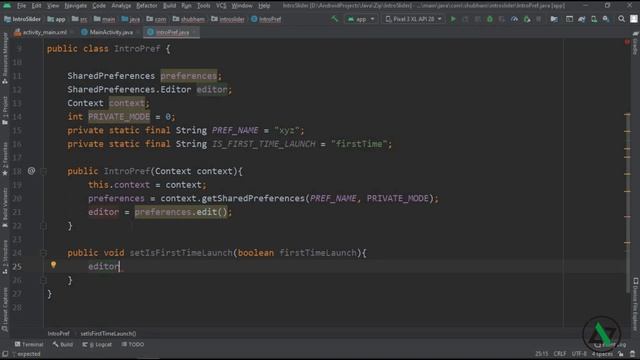The image size is (640, 360).
Task: Open the SDK Manager icon
Action: click(x=606, y=19)
